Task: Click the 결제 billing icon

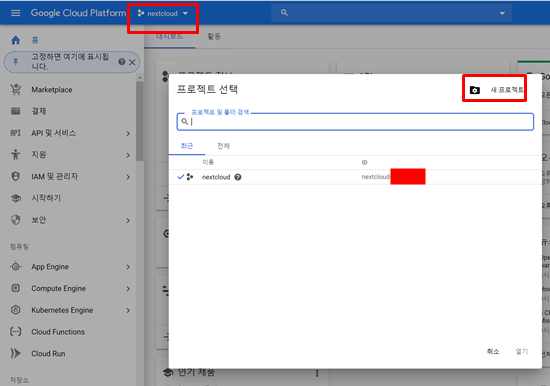Action: click(x=15, y=111)
